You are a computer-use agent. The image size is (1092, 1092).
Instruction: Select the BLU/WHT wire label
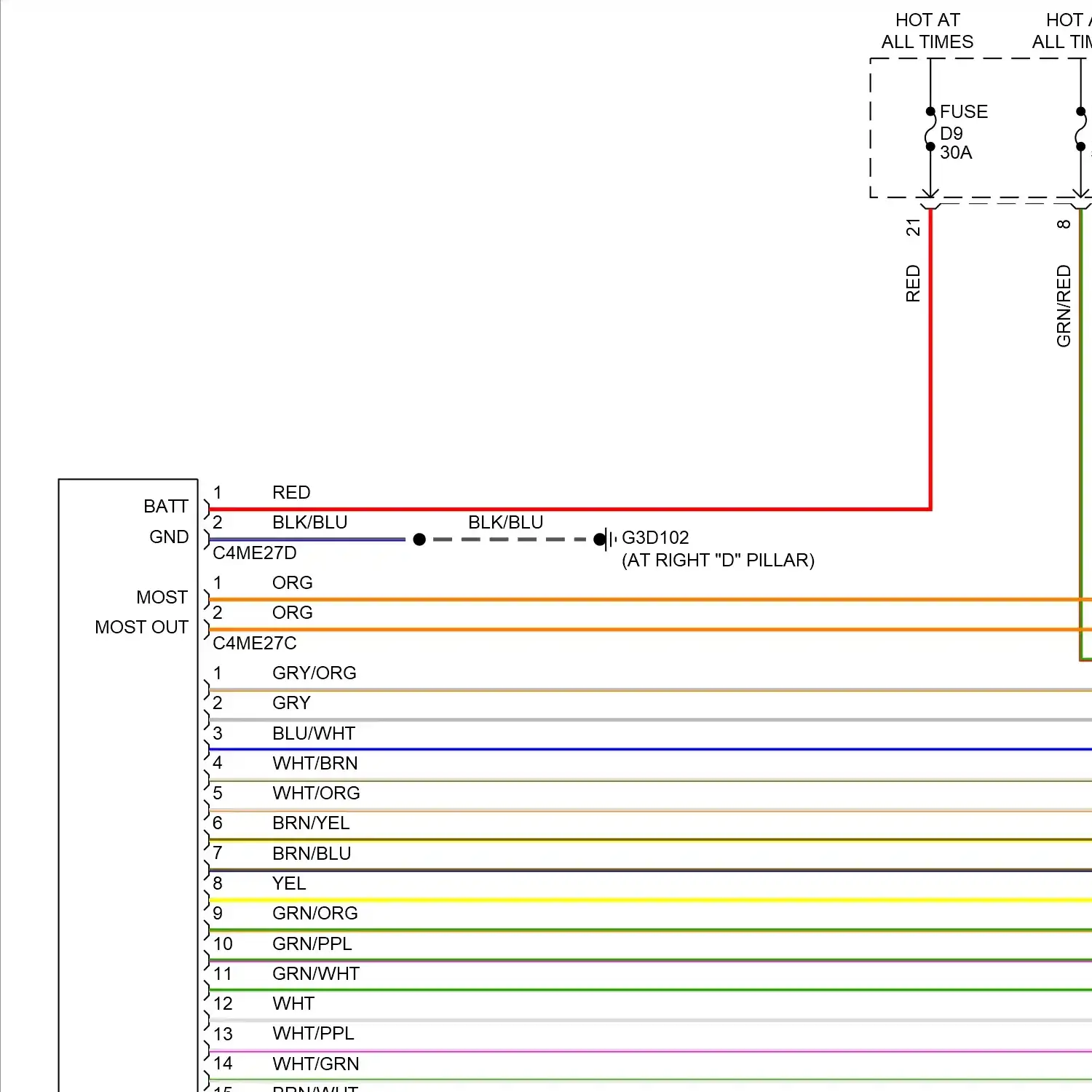coord(314,733)
